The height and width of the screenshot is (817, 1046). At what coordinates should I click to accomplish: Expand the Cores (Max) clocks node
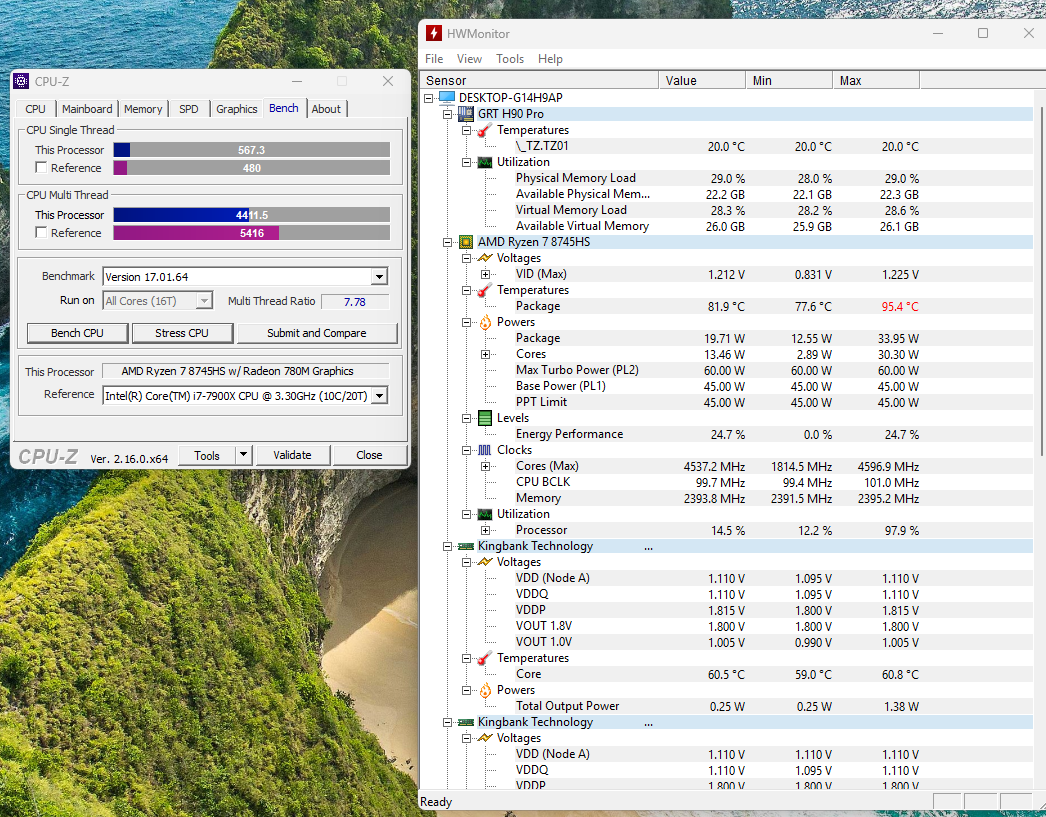click(485, 466)
